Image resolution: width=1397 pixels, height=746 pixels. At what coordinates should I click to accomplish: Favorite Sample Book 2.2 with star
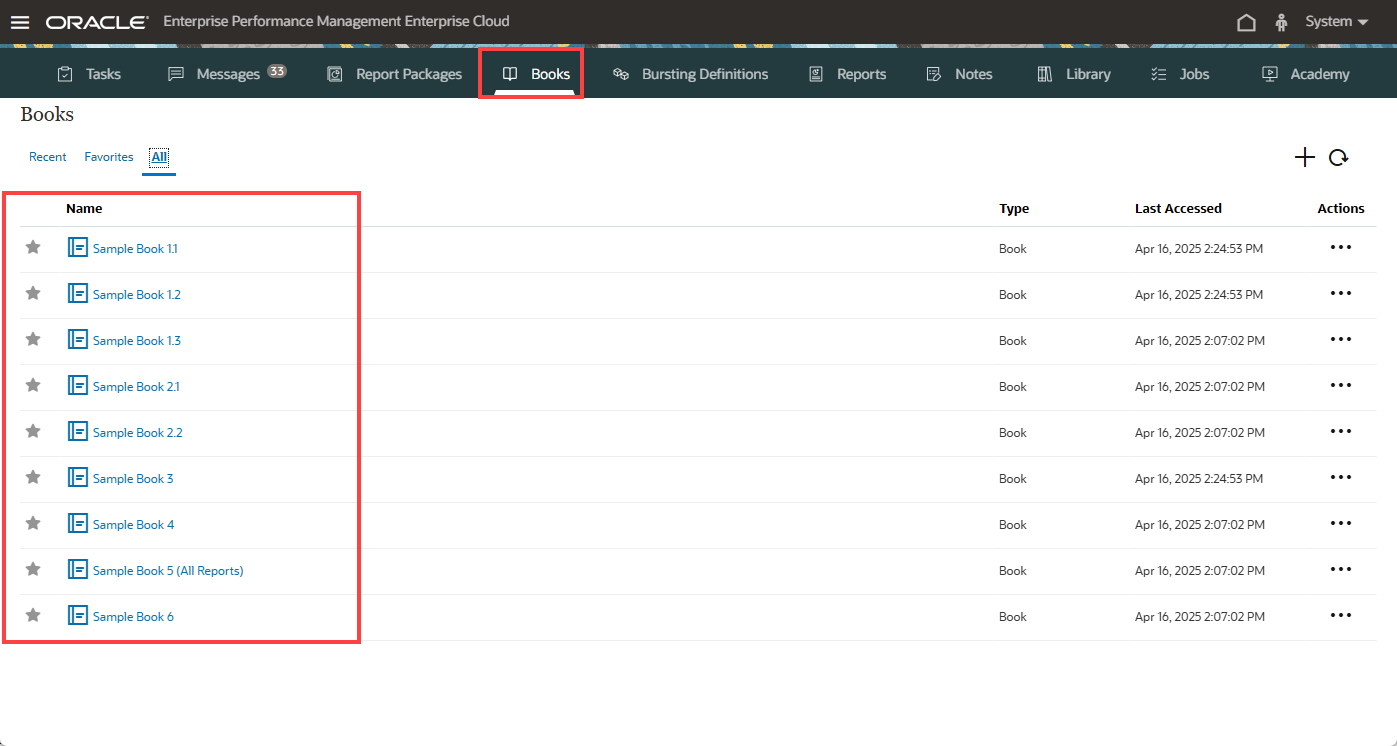point(33,431)
